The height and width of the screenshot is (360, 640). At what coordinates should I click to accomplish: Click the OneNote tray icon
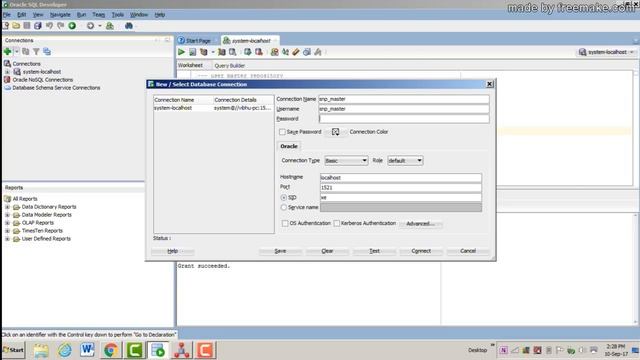504,350
